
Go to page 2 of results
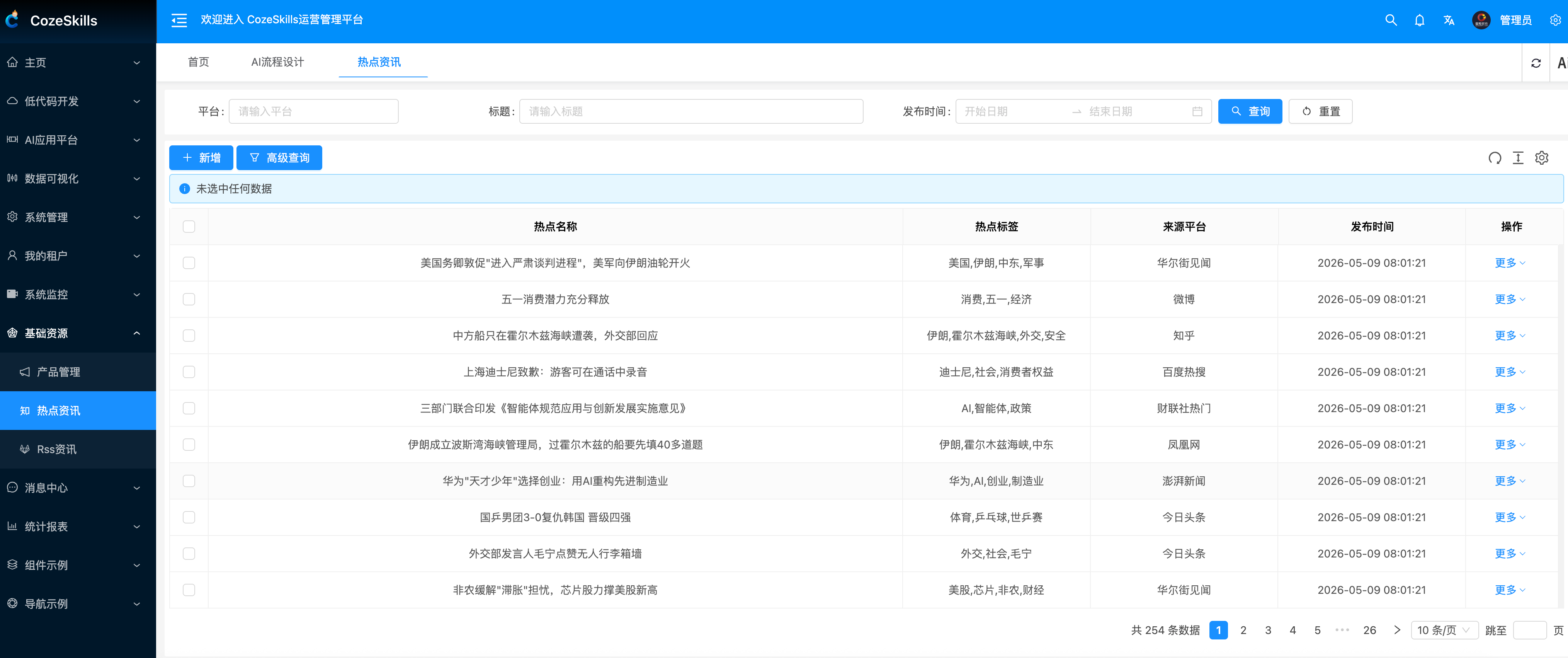click(x=1243, y=630)
